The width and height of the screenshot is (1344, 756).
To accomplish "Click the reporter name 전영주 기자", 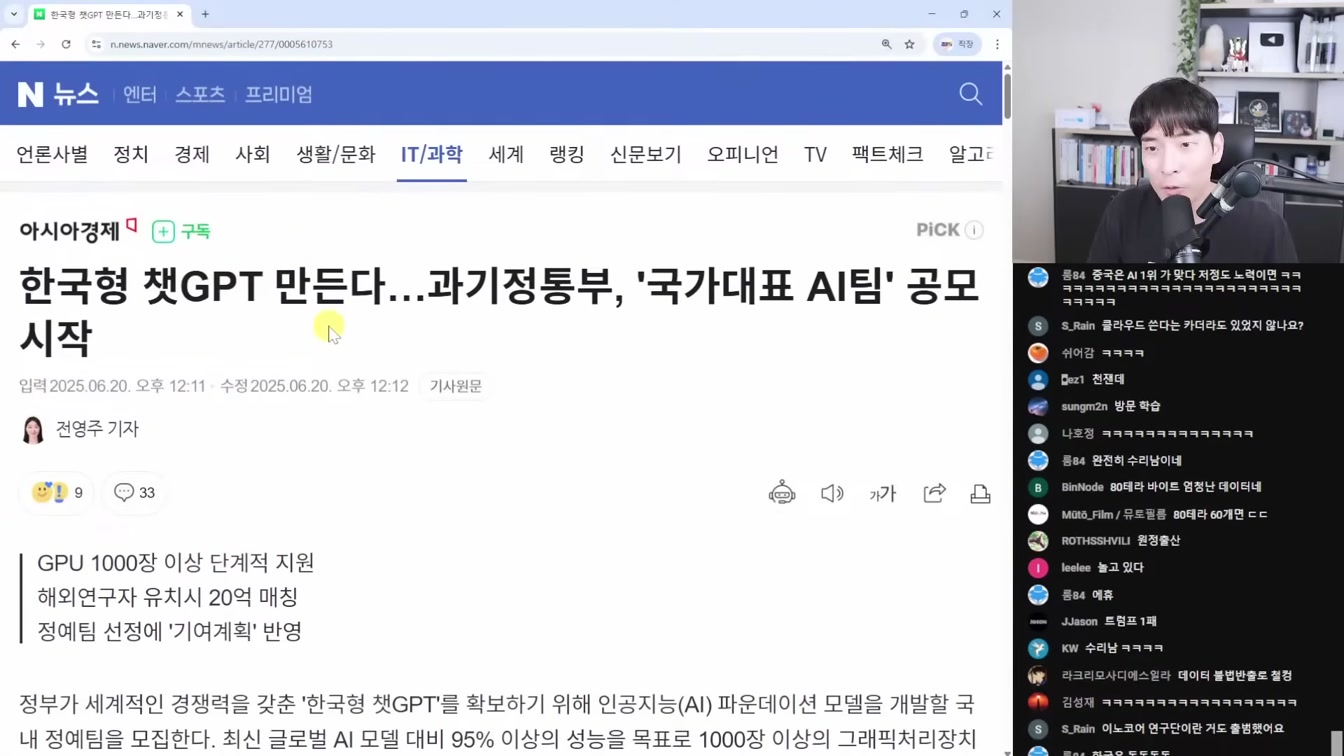I will (97, 429).
